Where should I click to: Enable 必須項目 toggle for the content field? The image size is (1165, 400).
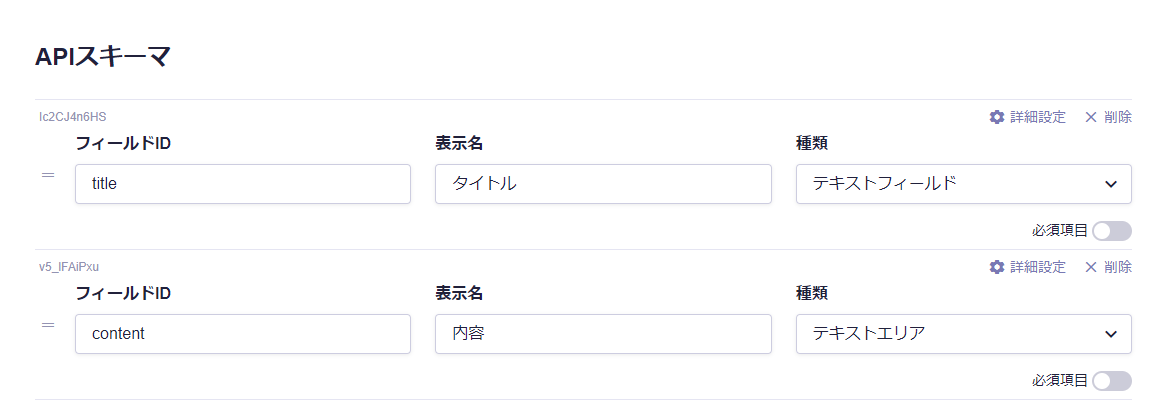pyautogui.click(x=1112, y=381)
